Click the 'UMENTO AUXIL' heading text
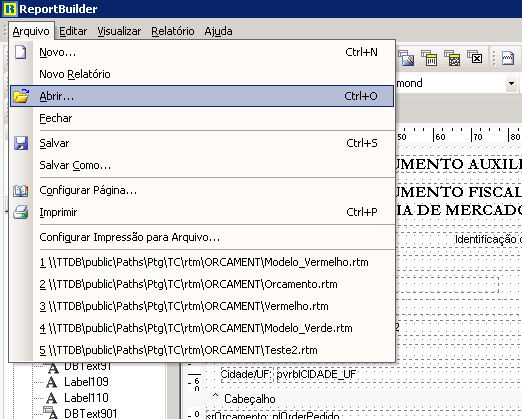Screen dimensions: 522x419 click(459, 164)
